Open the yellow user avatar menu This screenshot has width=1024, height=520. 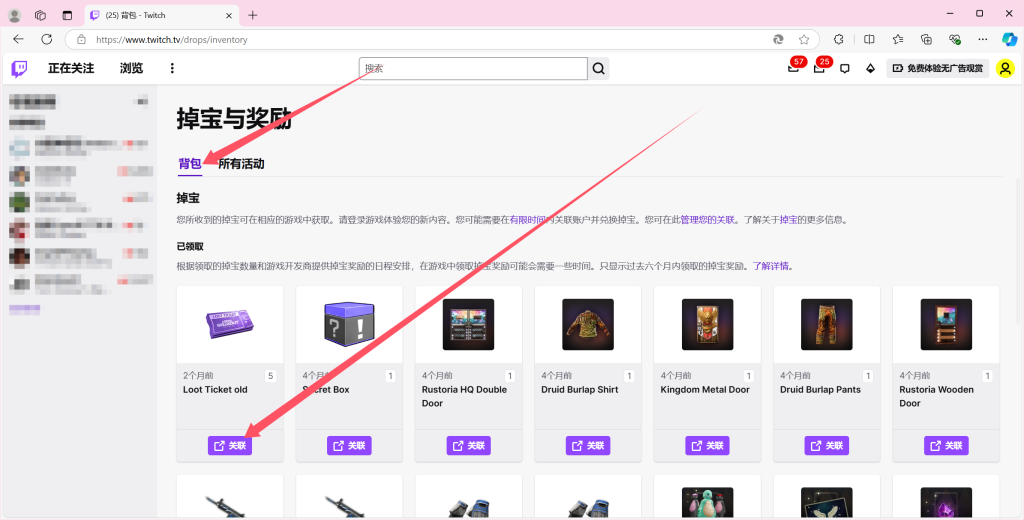click(x=1005, y=68)
